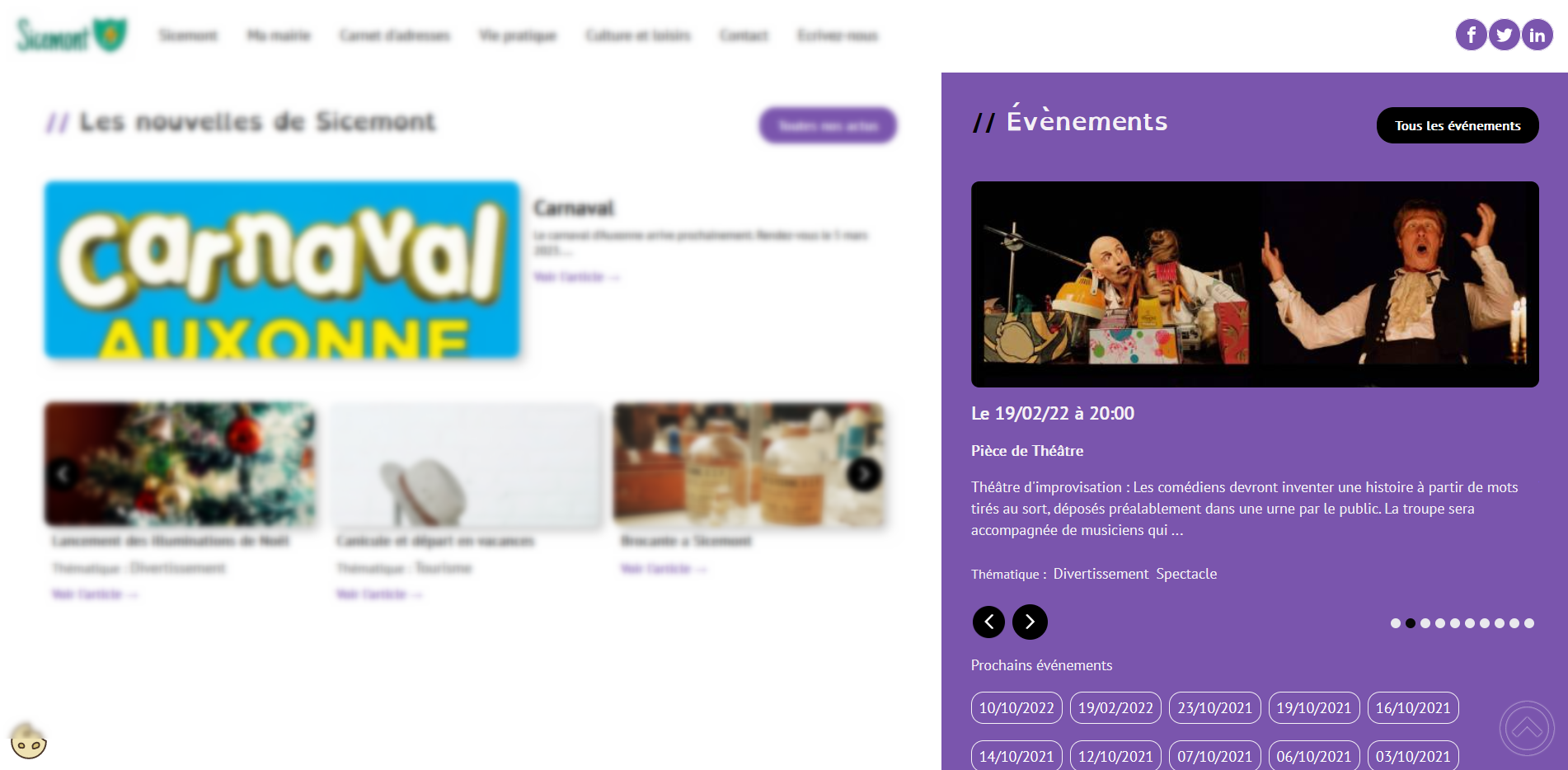Show next event with right arrow
The width and height of the screenshot is (1568, 770).
(1030, 622)
